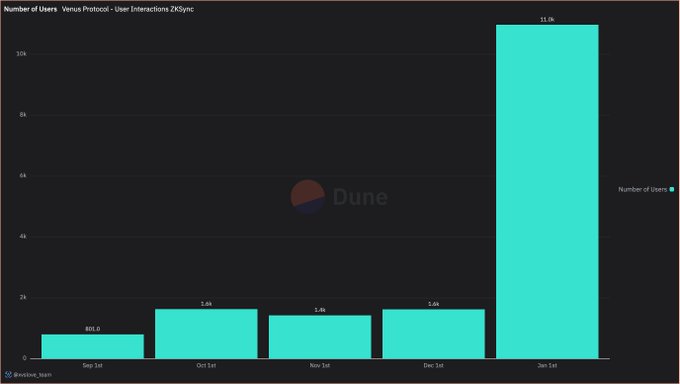The width and height of the screenshot is (680, 384).
Task: Select the Nov 1st bar
Action: click(x=320, y=337)
